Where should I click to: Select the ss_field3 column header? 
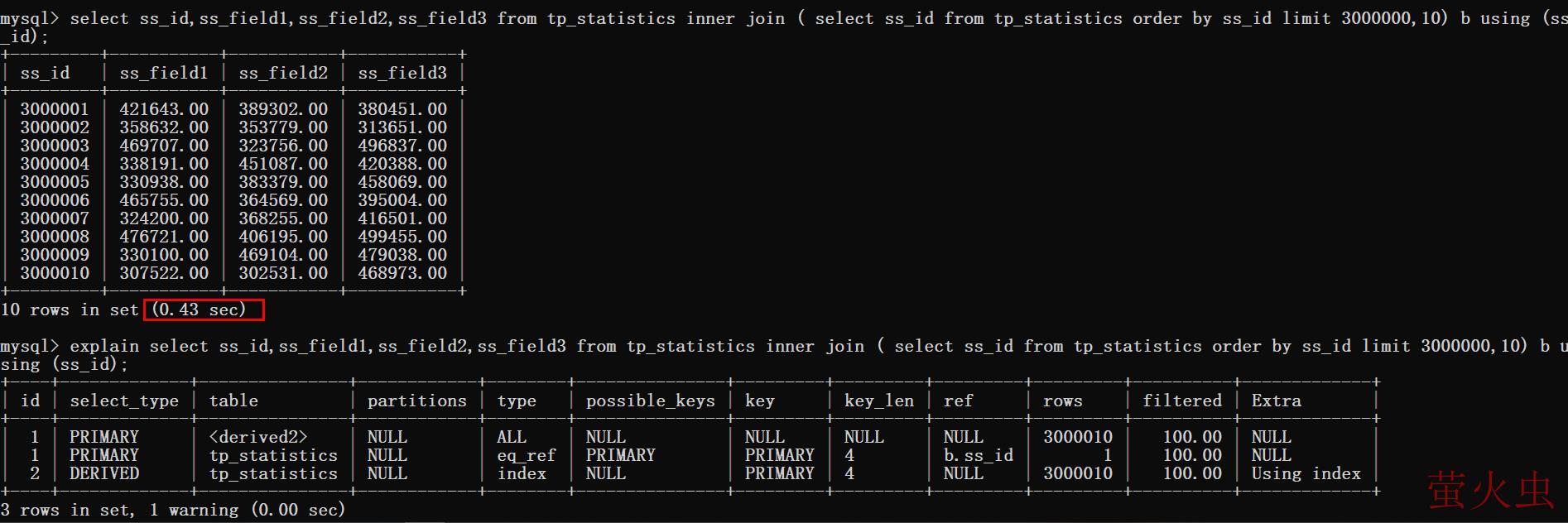coord(402,74)
